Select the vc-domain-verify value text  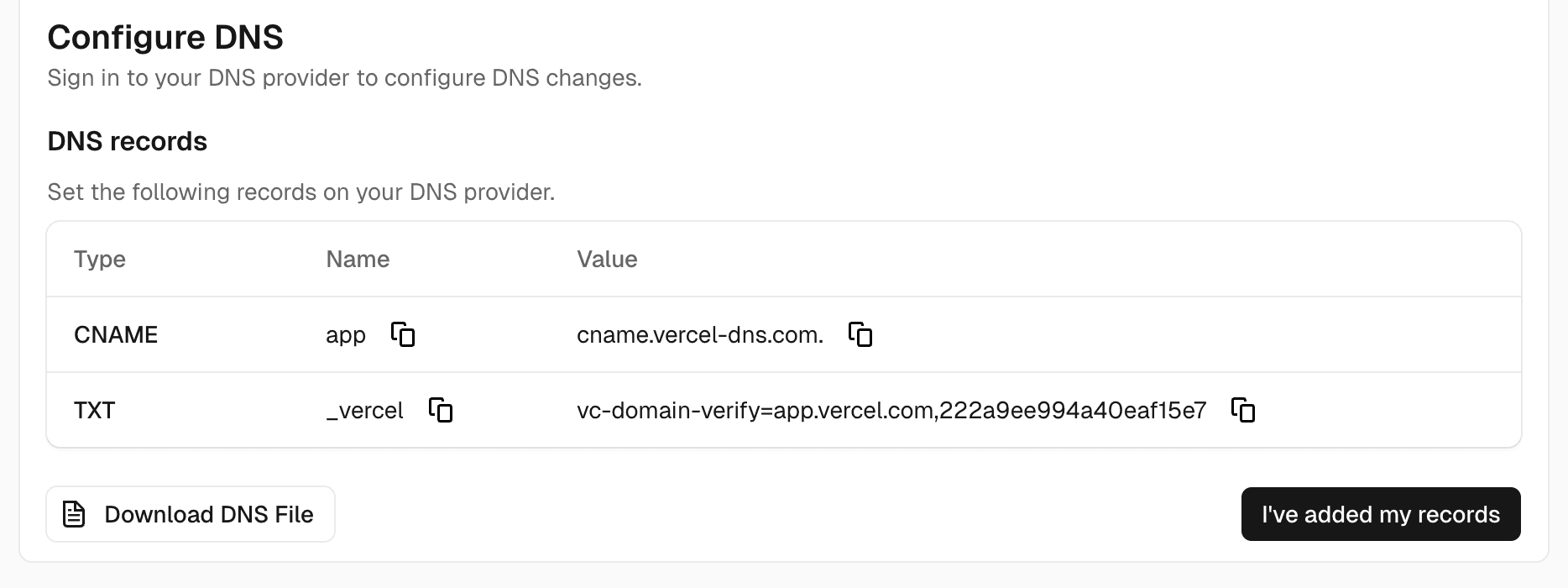click(891, 411)
